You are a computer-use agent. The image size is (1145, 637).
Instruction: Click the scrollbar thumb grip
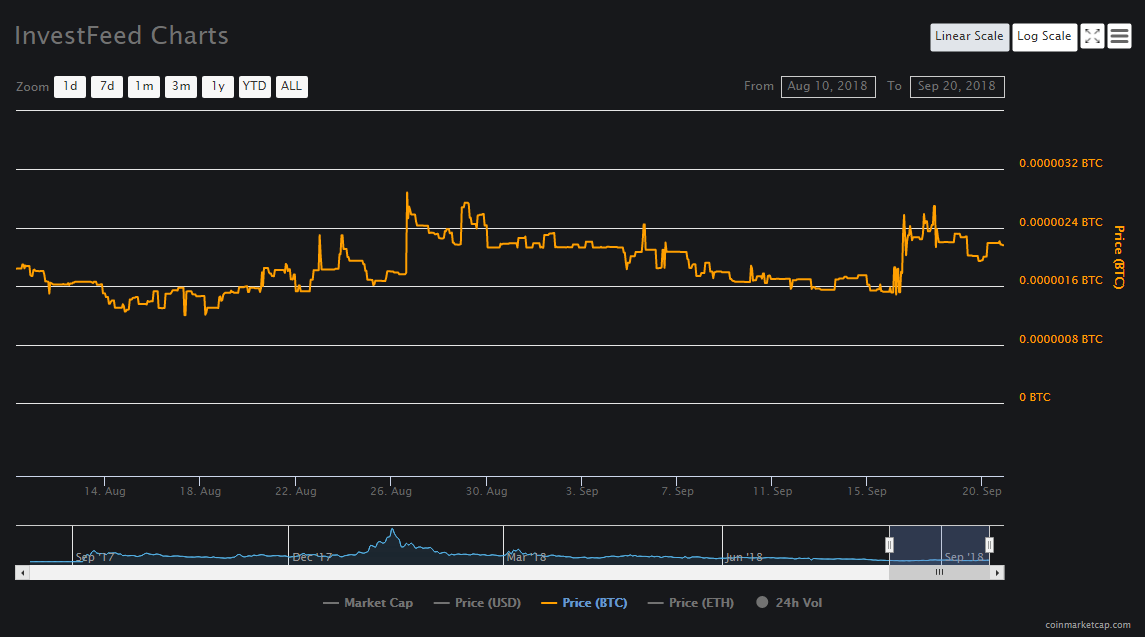(939, 573)
